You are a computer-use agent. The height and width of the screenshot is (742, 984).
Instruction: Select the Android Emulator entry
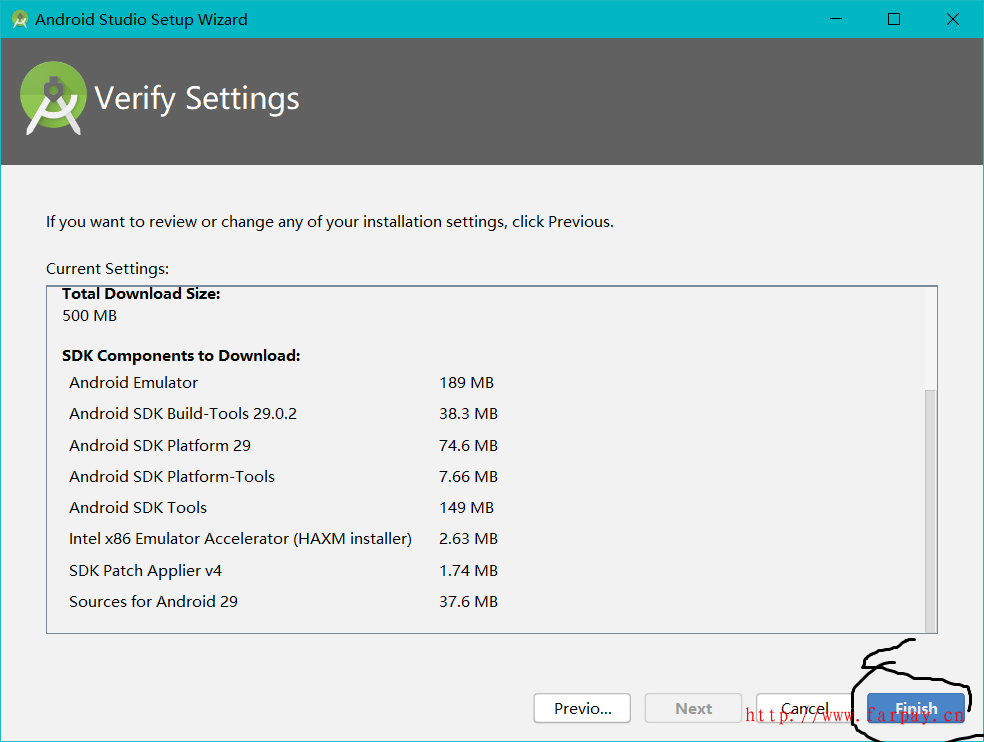click(x=133, y=382)
